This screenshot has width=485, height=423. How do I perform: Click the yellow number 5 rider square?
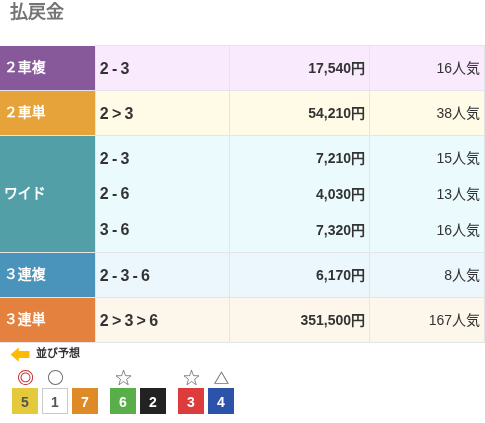click(25, 401)
